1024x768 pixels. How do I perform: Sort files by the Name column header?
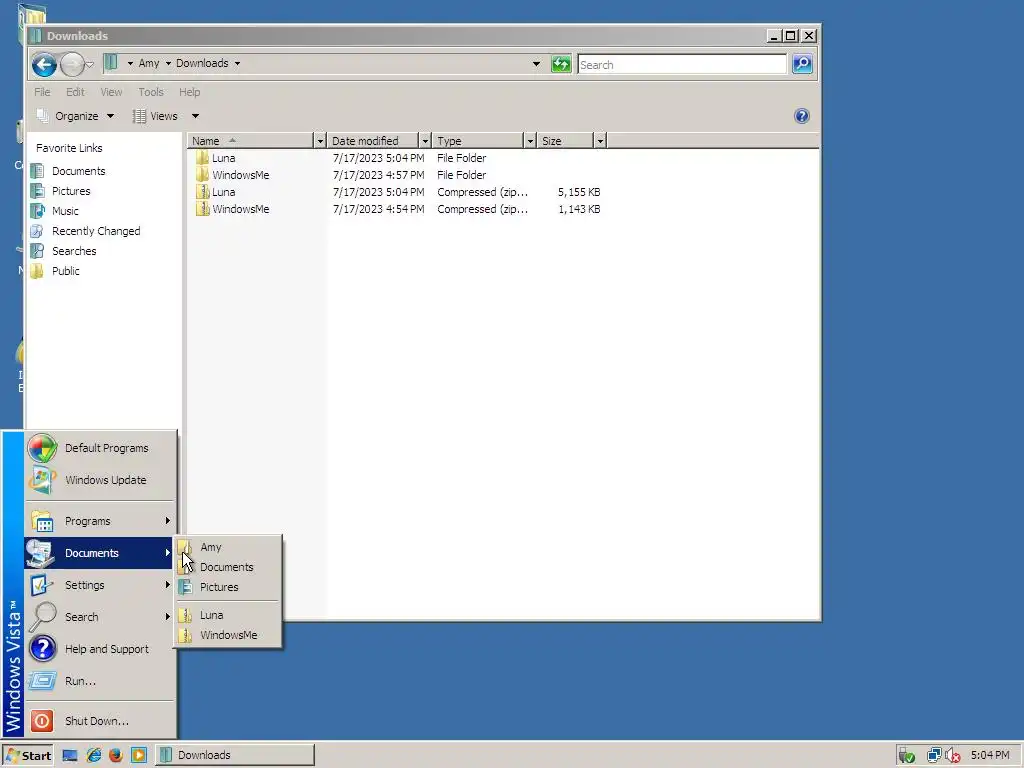250,141
